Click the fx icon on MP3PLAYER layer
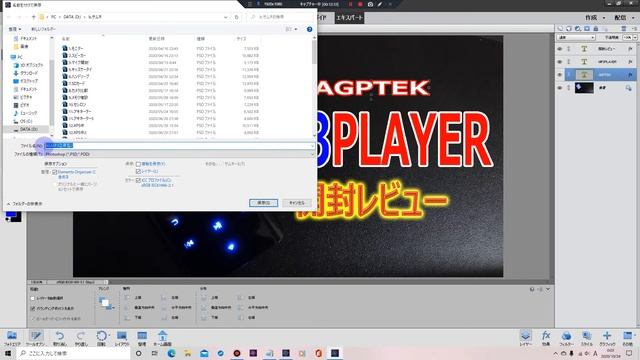 pos(630,62)
